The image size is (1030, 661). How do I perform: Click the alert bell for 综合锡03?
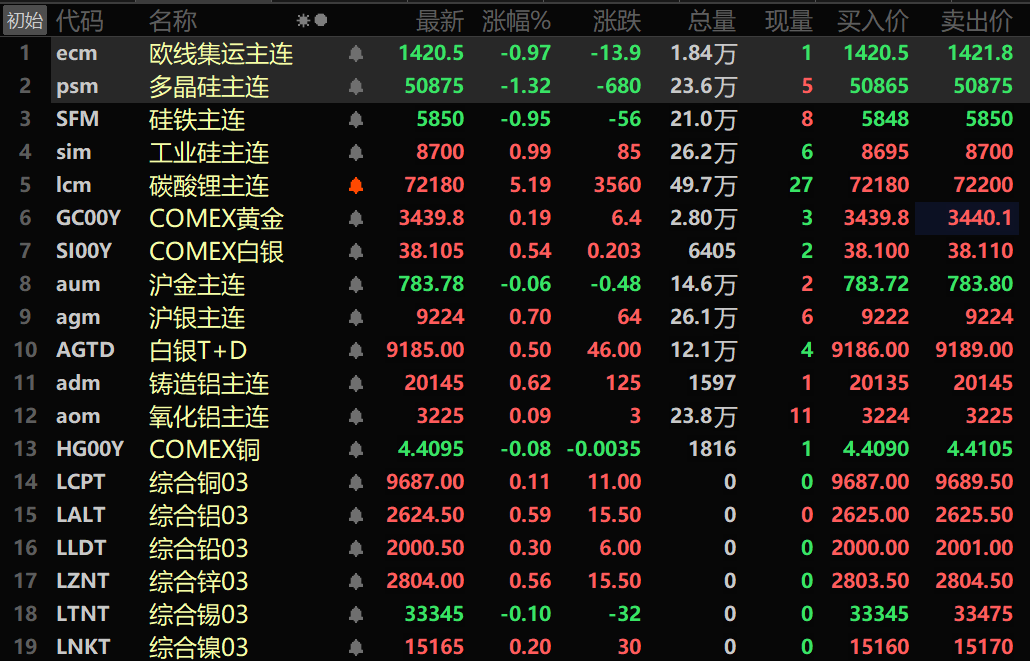(x=356, y=615)
